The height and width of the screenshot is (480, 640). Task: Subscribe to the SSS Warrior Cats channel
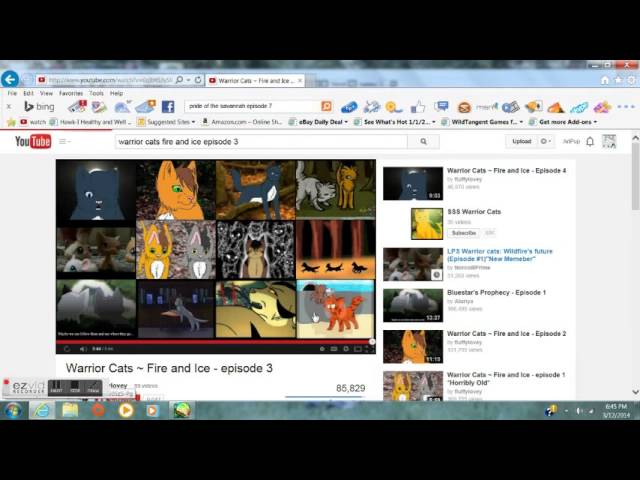pos(464,233)
